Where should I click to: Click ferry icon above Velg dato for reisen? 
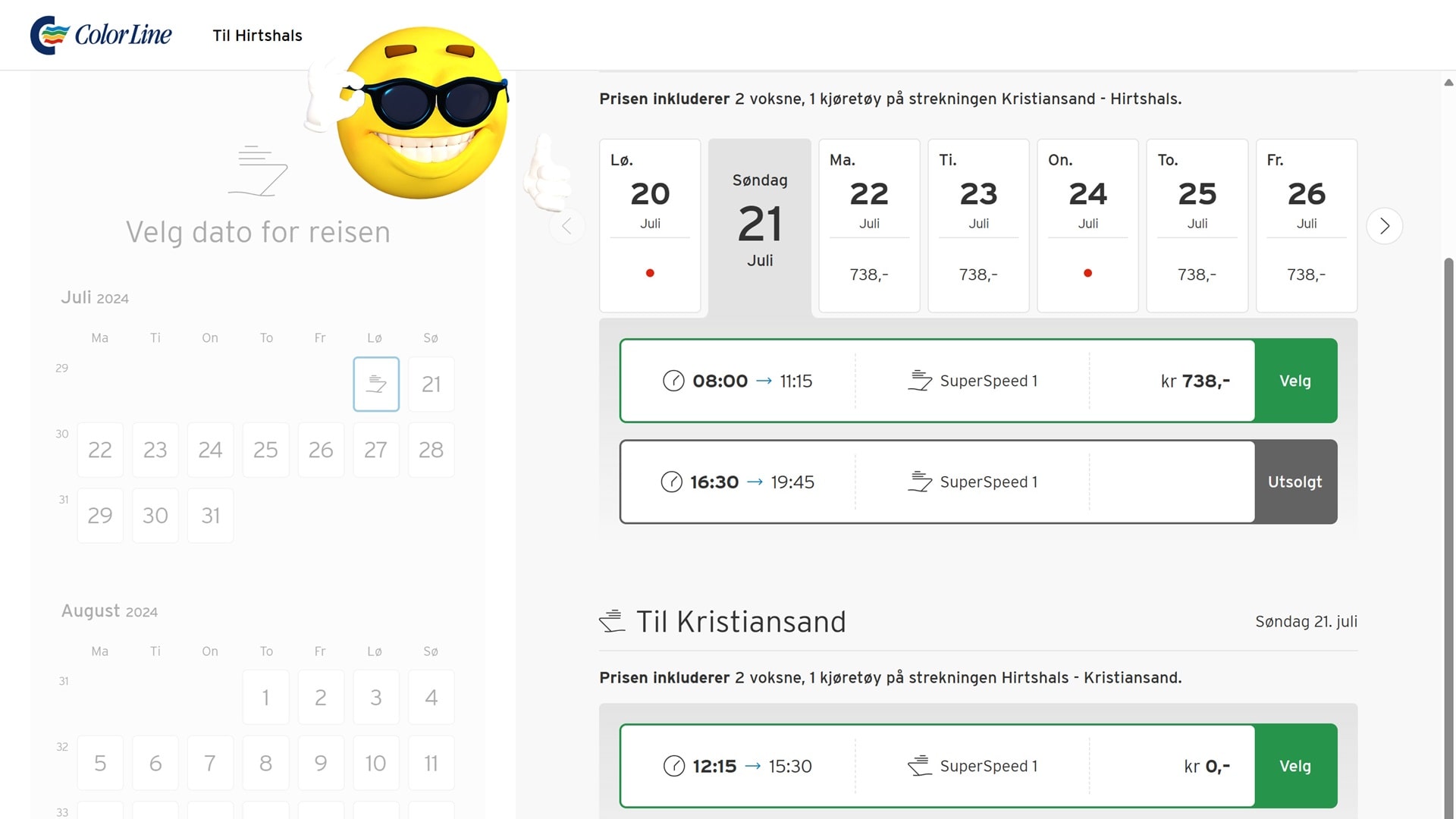click(x=258, y=171)
